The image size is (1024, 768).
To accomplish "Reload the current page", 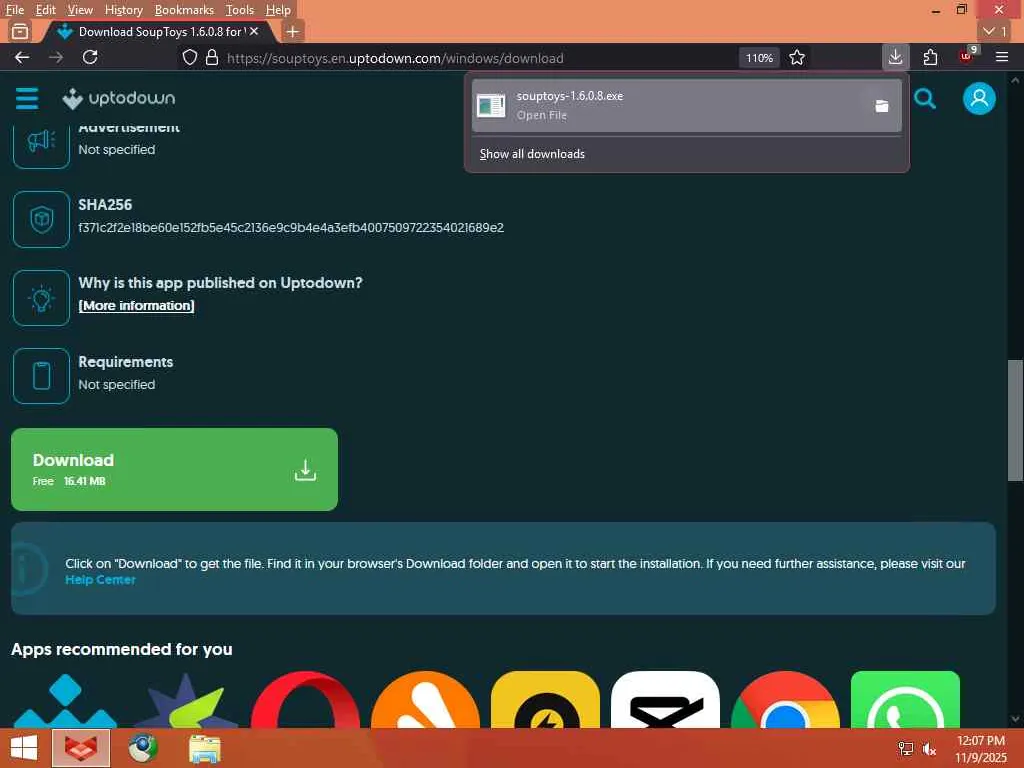I will tap(90, 57).
